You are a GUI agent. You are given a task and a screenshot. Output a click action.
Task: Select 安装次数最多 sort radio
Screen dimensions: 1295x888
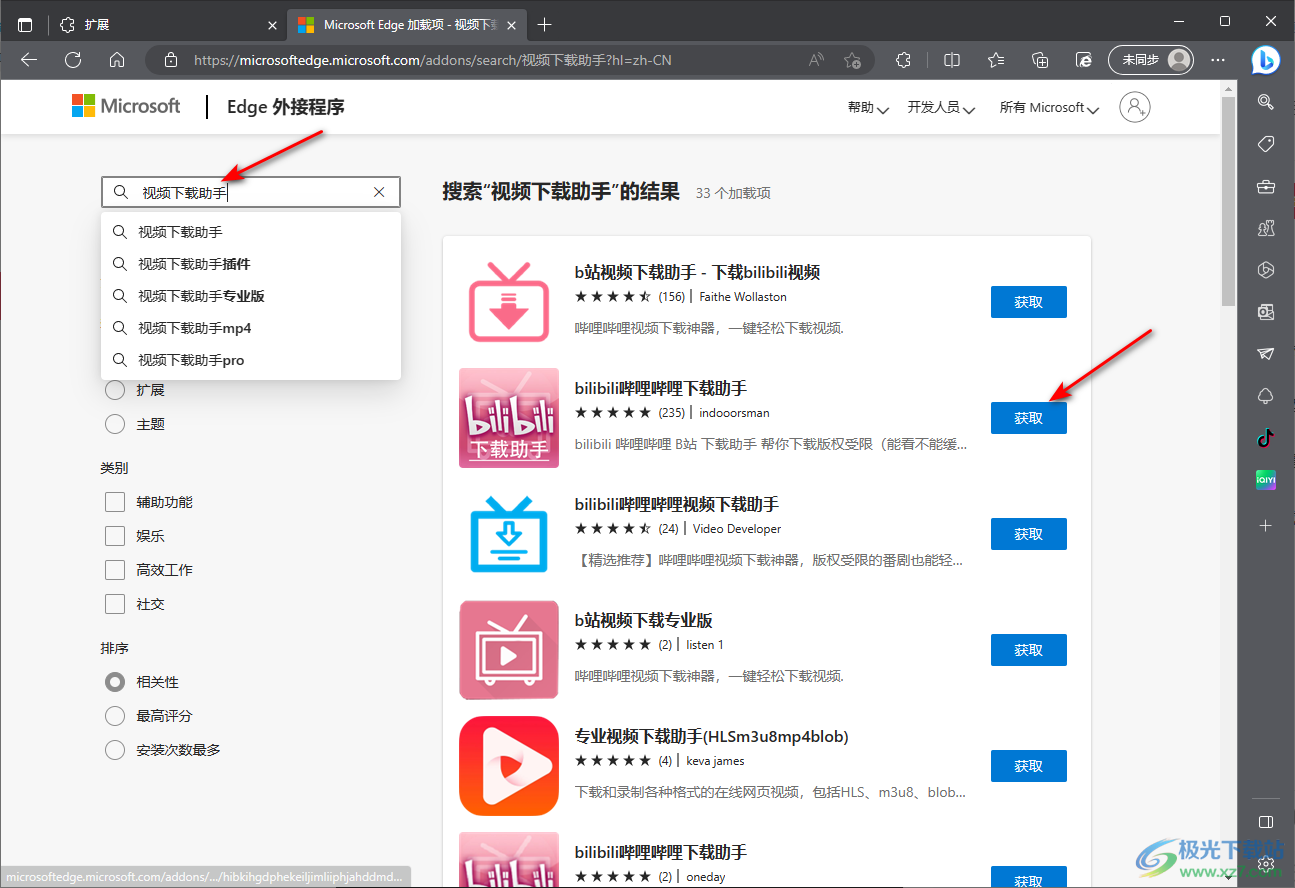click(115, 750)
